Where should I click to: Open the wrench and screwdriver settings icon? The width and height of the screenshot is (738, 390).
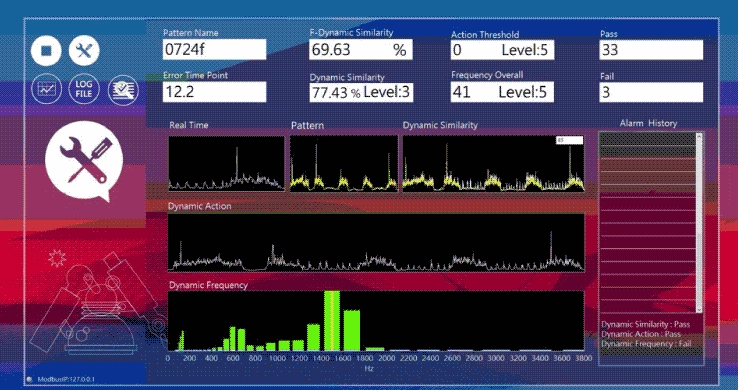click(x=84, y=50)
